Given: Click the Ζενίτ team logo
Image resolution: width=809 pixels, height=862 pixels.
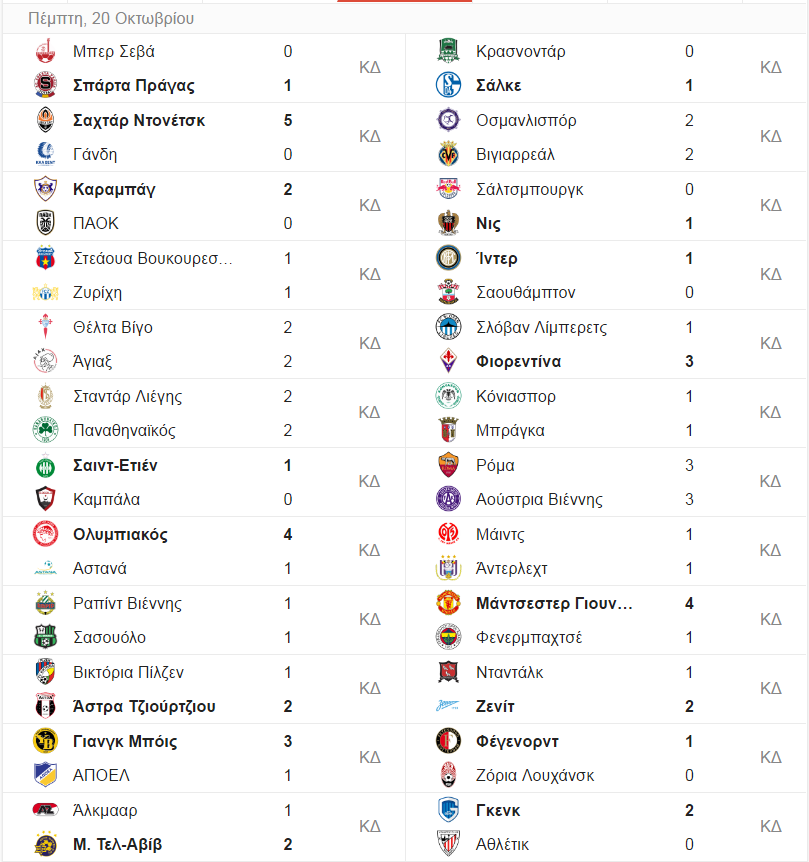Looking at the screenshot, I should tap(448, 706).
